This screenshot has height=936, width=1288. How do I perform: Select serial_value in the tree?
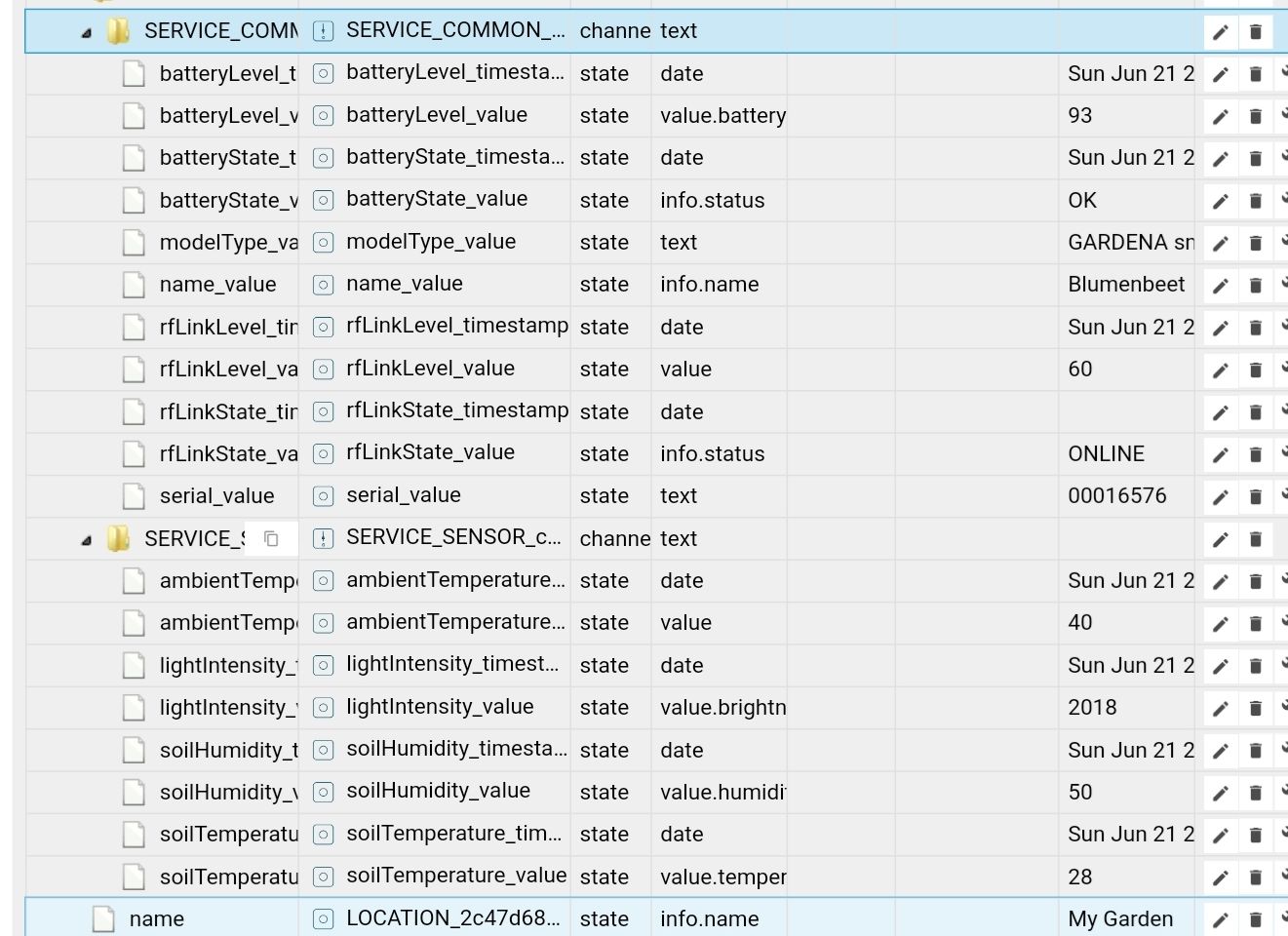[217, 496]
